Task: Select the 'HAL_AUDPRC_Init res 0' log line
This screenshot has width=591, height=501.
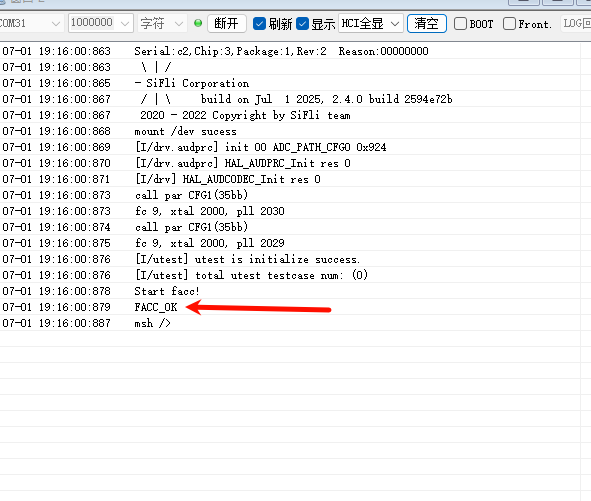Action: pos(243,163)
